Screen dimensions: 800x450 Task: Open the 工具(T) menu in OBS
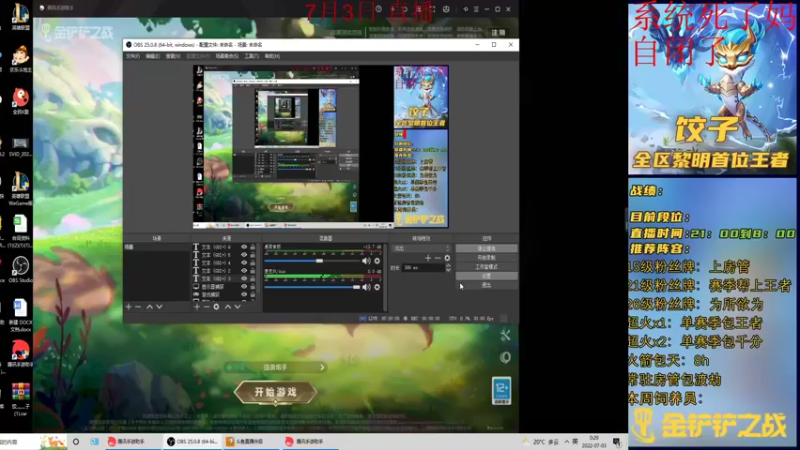pos(252,56)
